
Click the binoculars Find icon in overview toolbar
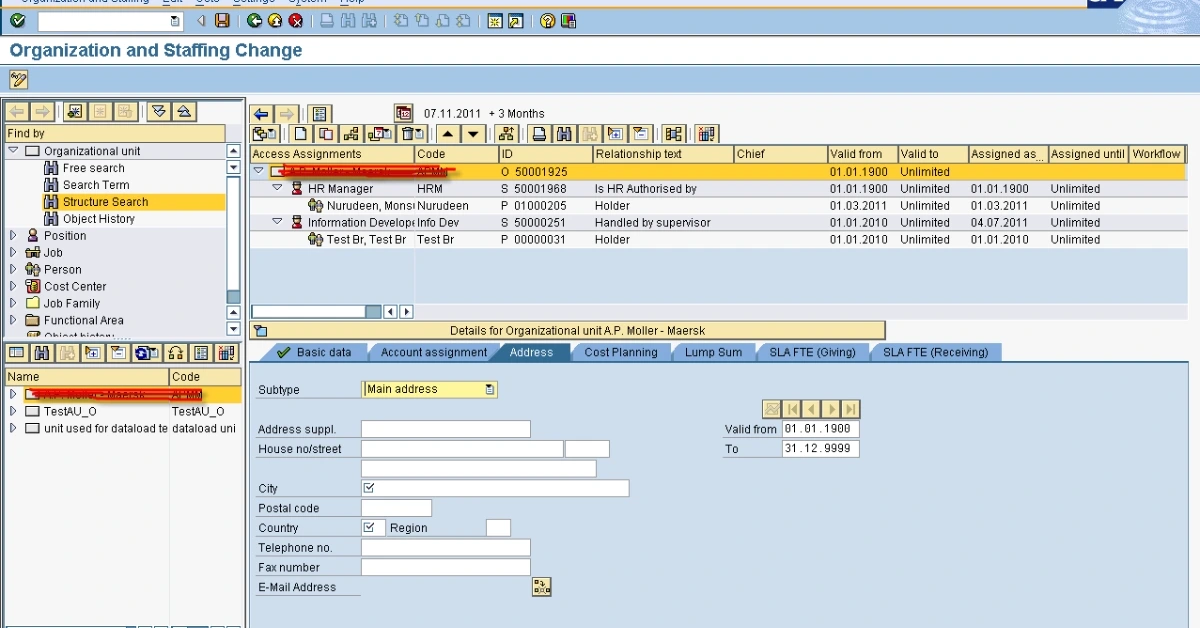click(564, 134)
